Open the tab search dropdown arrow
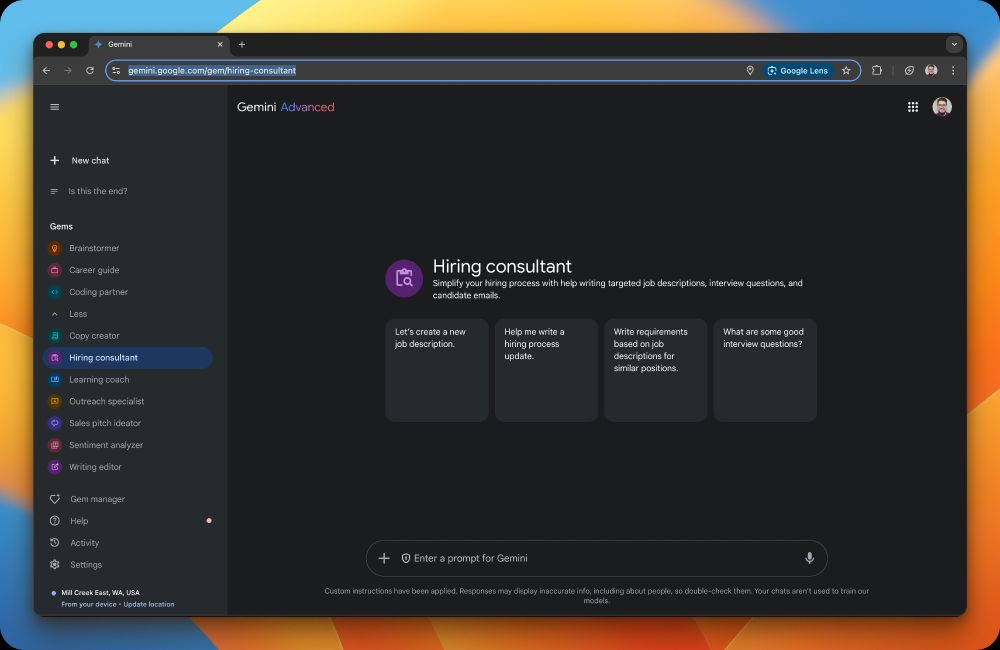 (954, 45)
